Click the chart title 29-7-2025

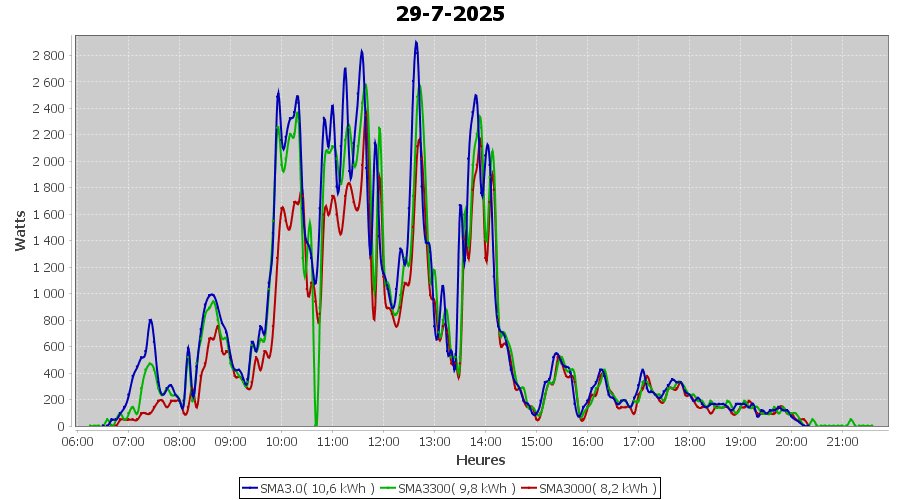click(450, 14)
